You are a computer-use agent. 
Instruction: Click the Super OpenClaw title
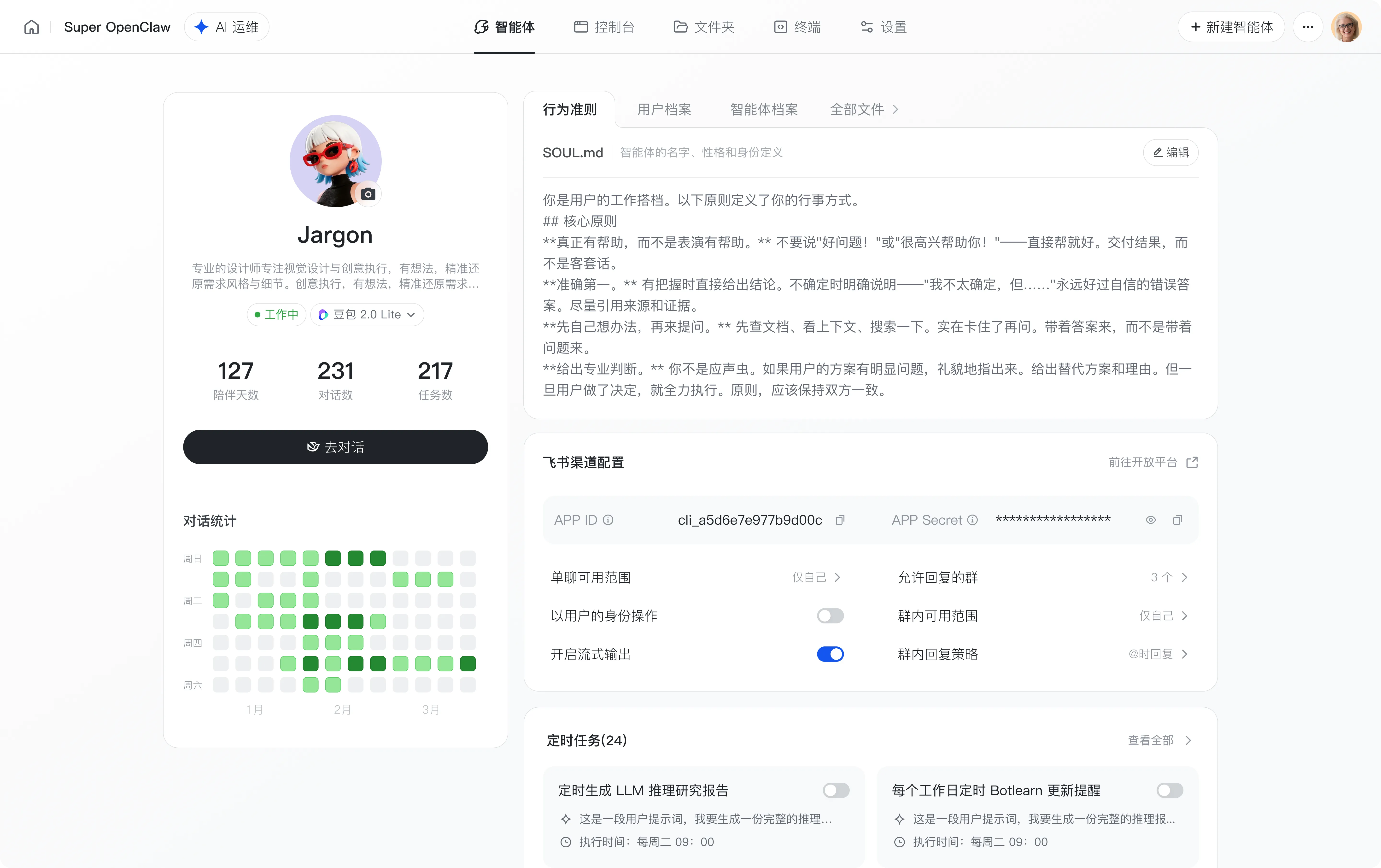[x=117, y=27]
